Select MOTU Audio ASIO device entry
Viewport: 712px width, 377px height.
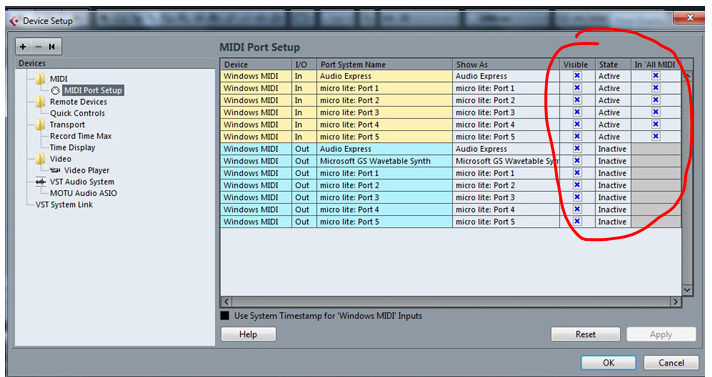coord(84,193)
